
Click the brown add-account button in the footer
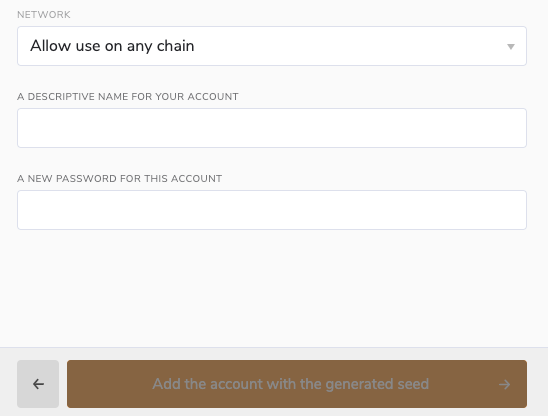[x=297, y=384]
